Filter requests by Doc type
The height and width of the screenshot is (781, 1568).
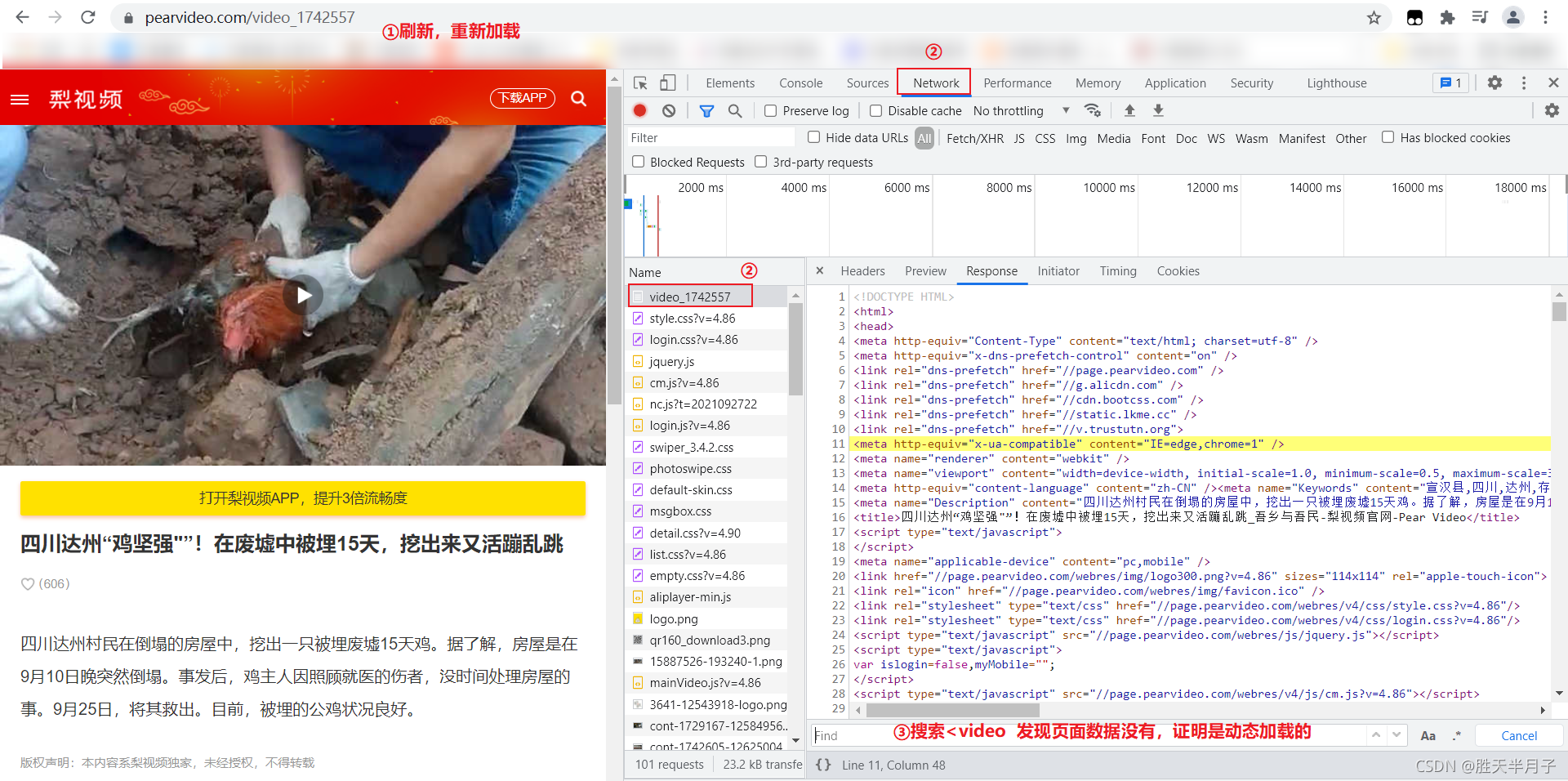[1186, 139]
